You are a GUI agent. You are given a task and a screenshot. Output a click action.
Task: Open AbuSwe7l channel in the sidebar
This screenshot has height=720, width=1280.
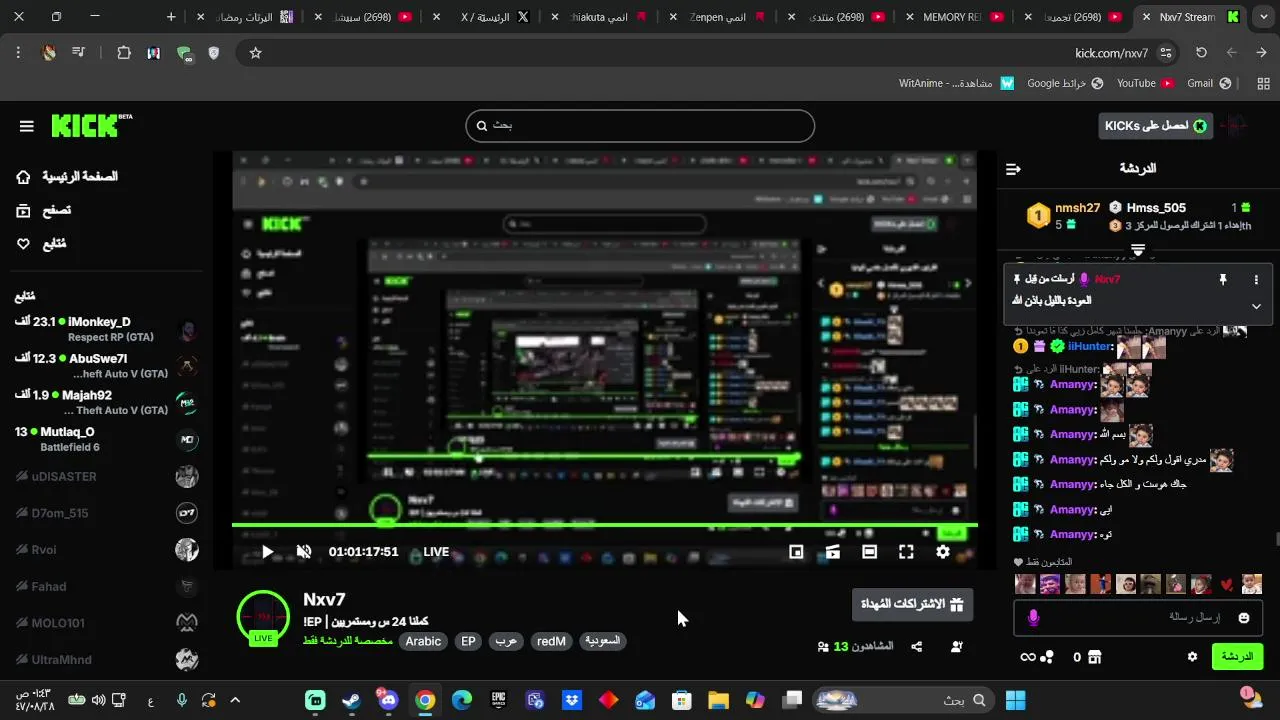(106, 366)
